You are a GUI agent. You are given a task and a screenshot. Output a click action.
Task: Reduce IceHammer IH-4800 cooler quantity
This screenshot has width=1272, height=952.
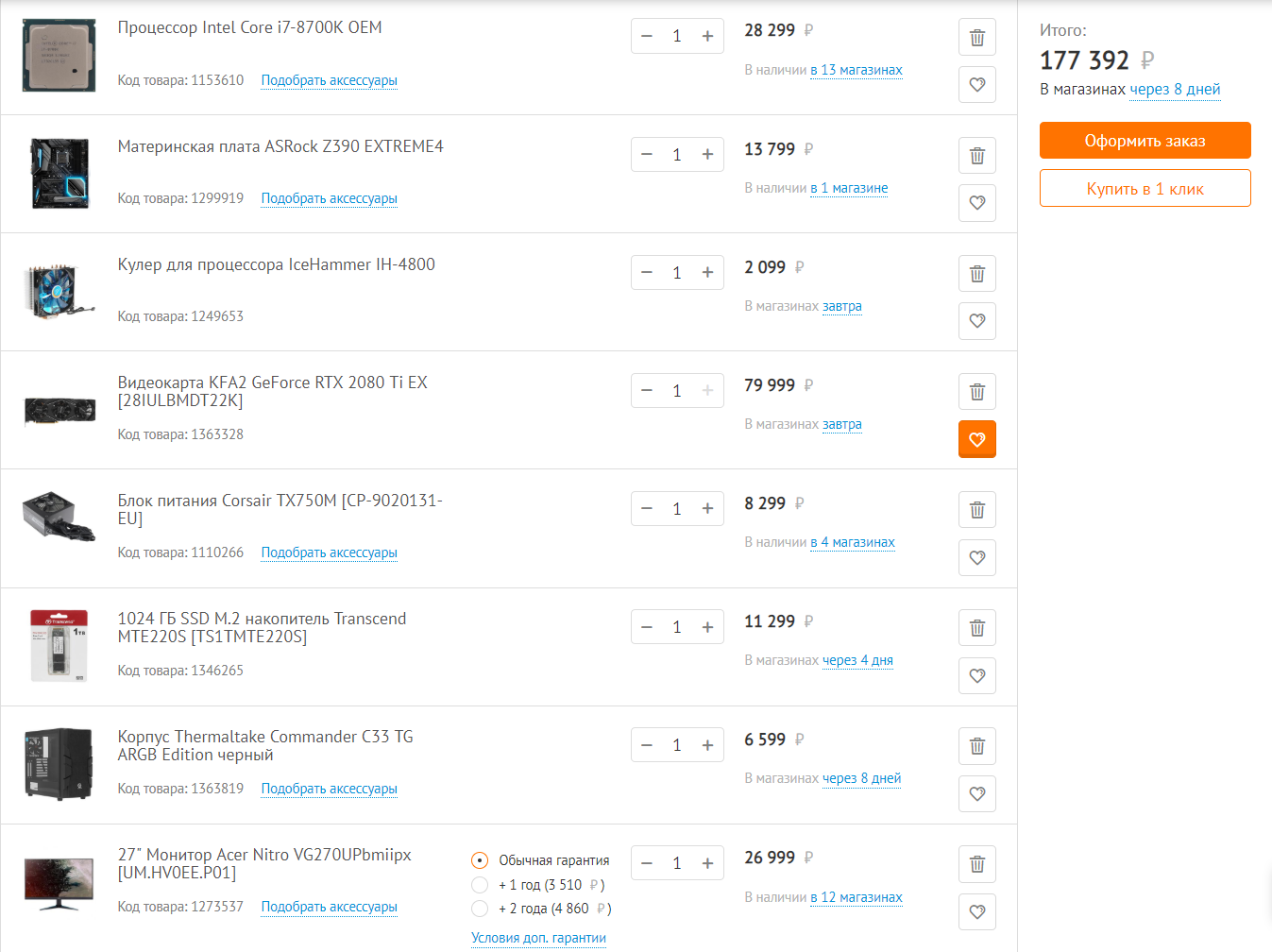click(x=647, y=272)
